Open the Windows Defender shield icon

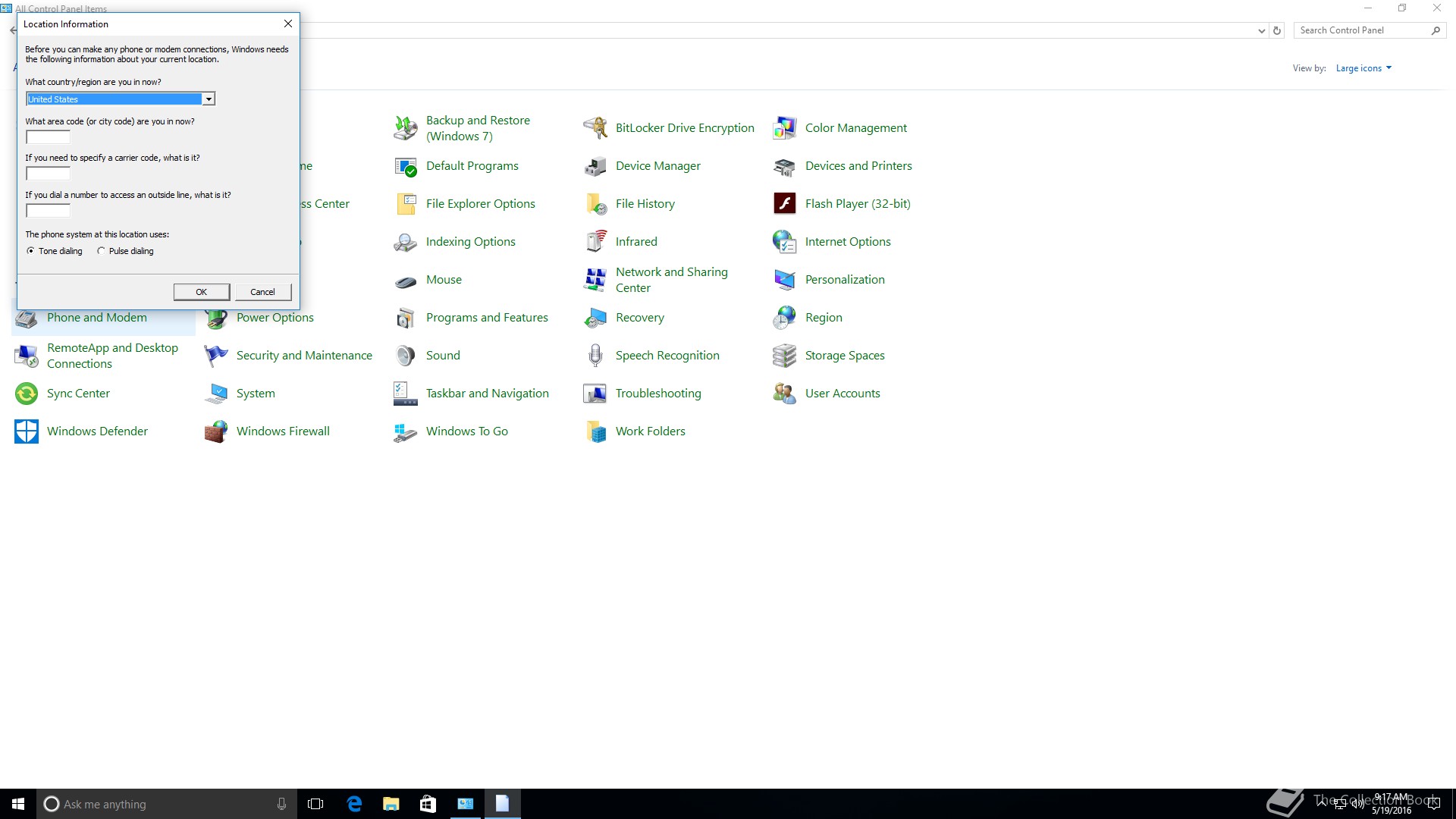click(27, 431)
